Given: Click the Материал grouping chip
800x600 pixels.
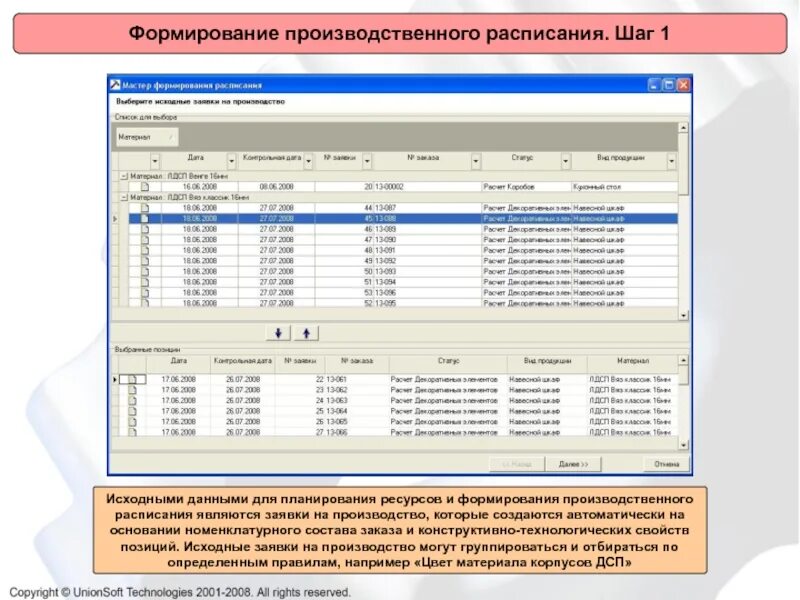Looking at the screenshot, I should tap(146, 137).
